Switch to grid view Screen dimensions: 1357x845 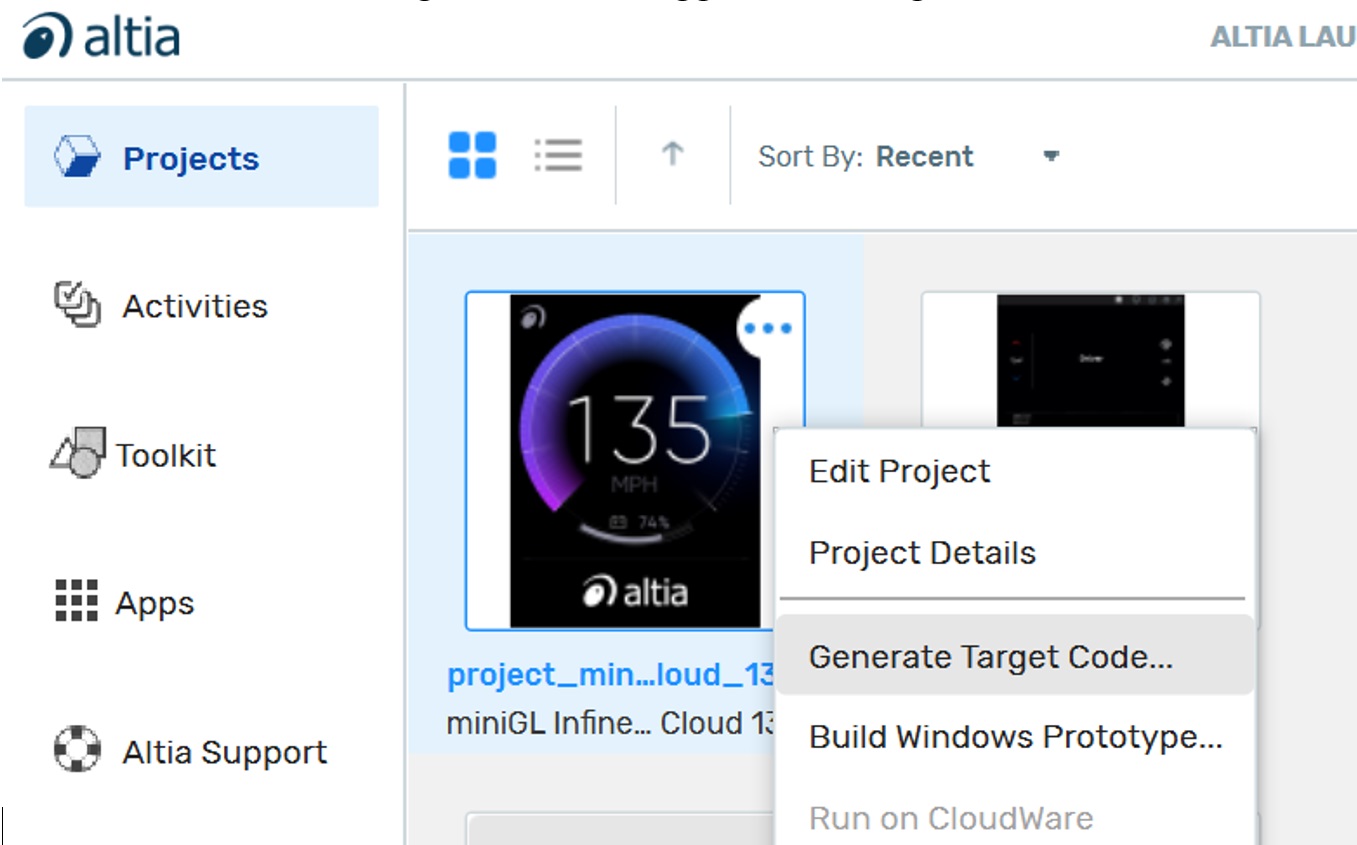coord(472,155)
